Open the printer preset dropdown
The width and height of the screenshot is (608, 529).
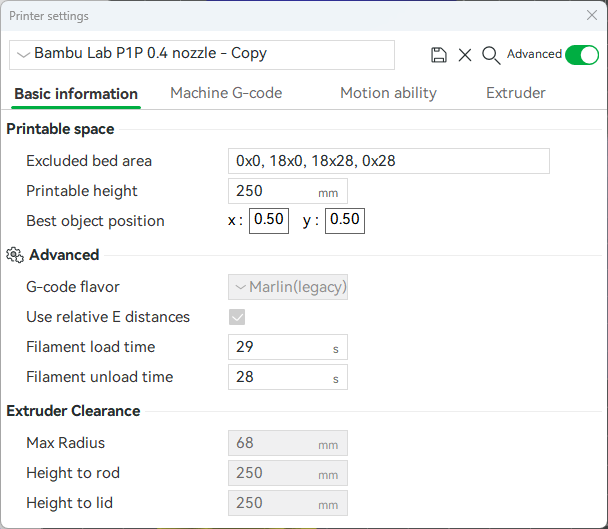202,55
